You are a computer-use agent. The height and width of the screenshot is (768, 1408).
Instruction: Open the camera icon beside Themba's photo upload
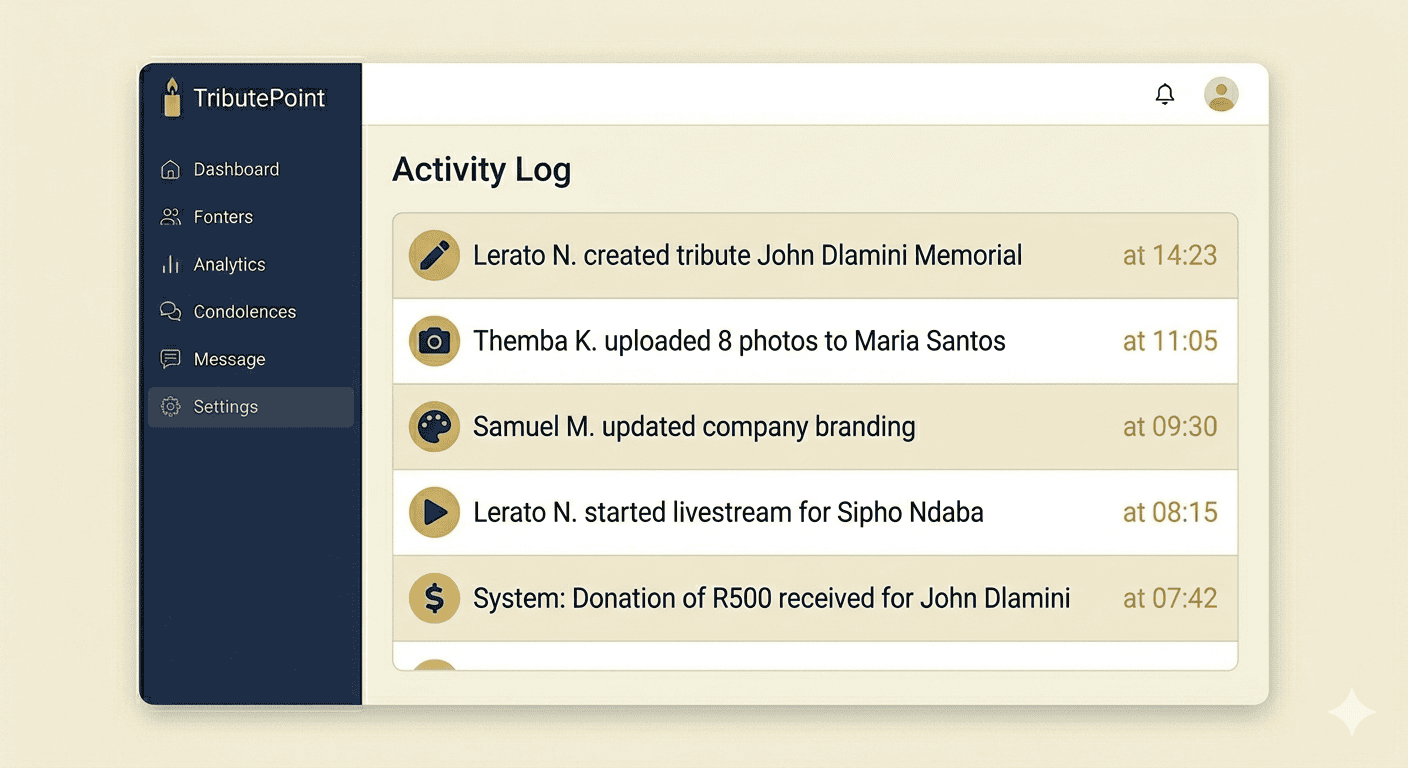pyautogui.click(x=433, y=341)
